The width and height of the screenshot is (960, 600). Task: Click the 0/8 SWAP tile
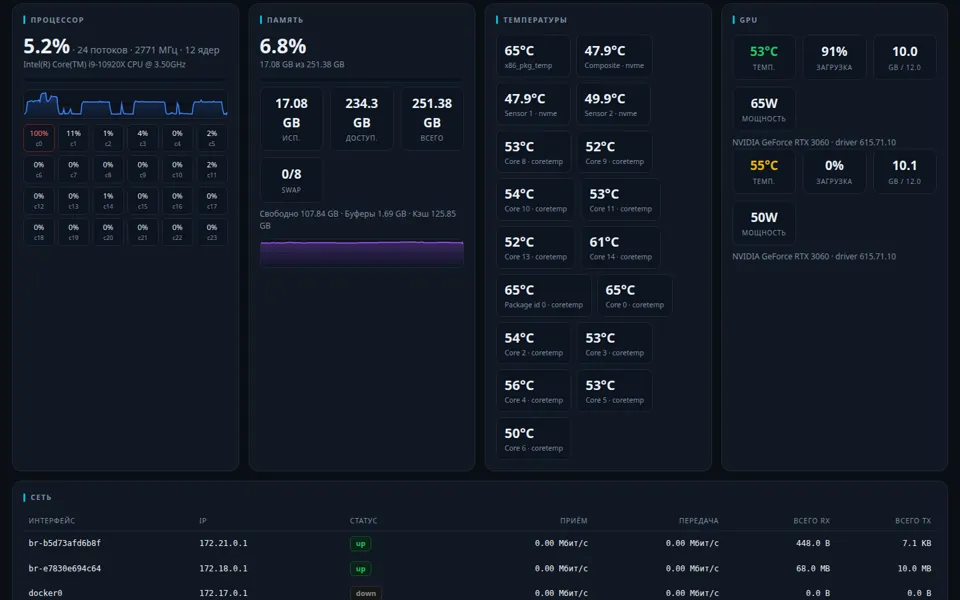coord(291,180)
